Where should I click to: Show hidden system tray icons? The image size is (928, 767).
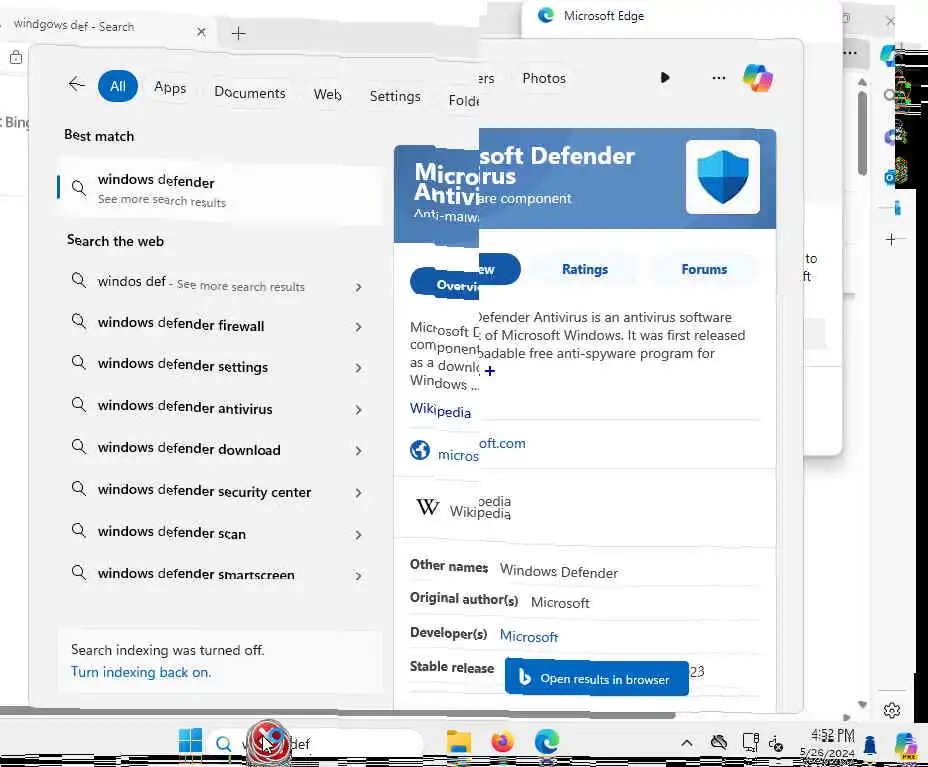687,743
